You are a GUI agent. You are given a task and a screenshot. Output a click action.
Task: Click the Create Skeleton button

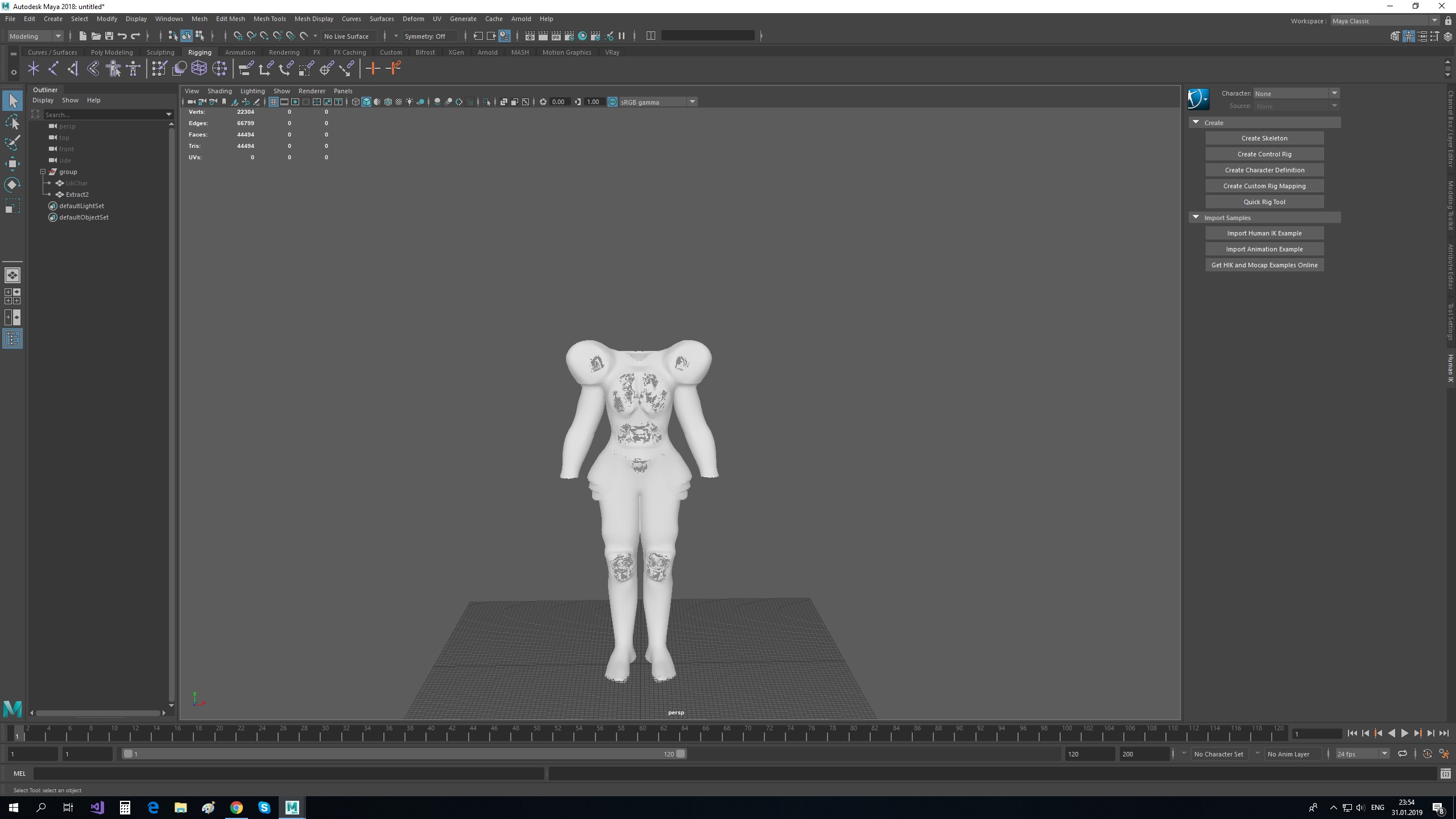(x=1264, y=138)
